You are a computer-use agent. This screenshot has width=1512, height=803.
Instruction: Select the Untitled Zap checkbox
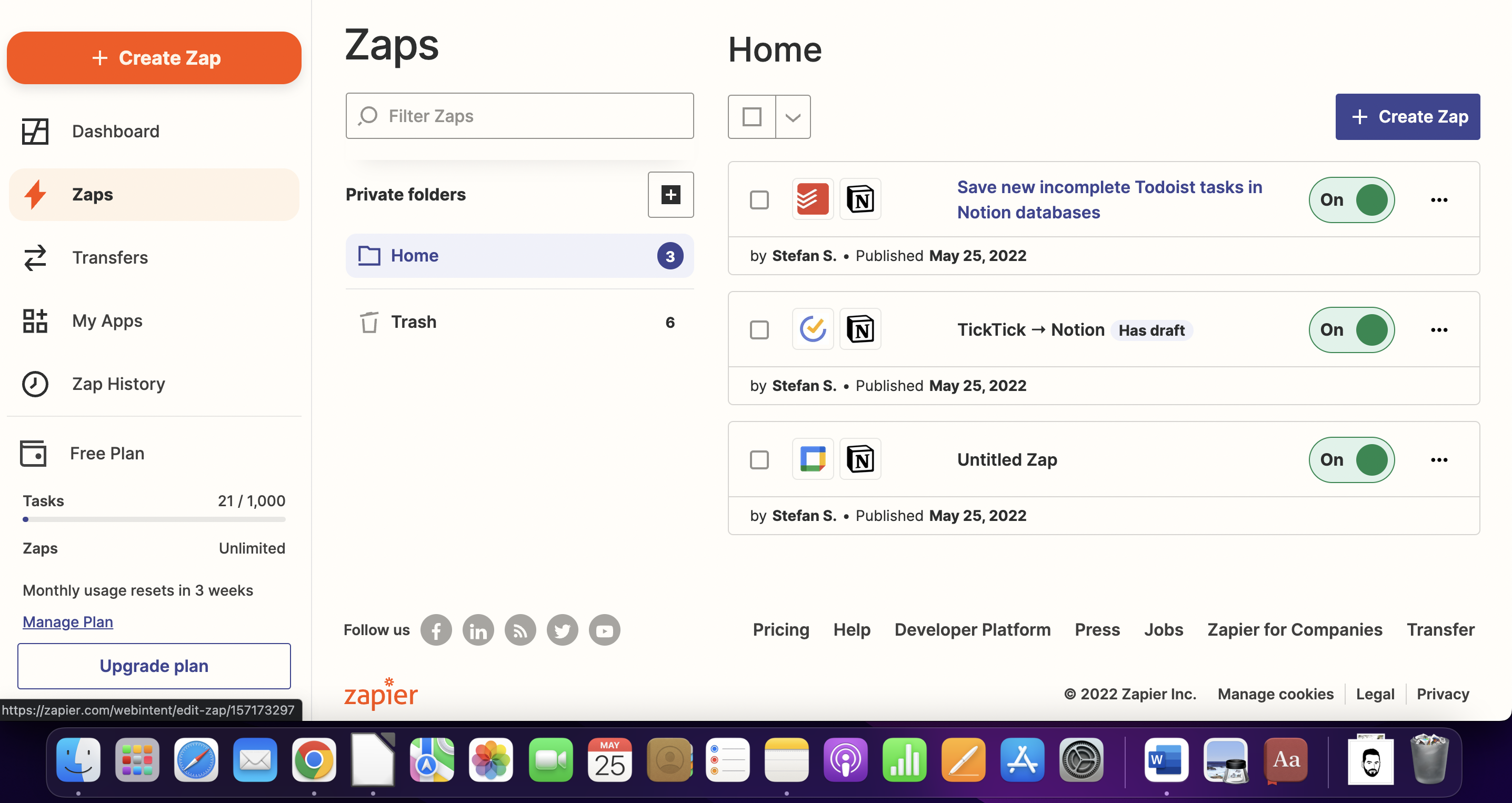[759, 459]
